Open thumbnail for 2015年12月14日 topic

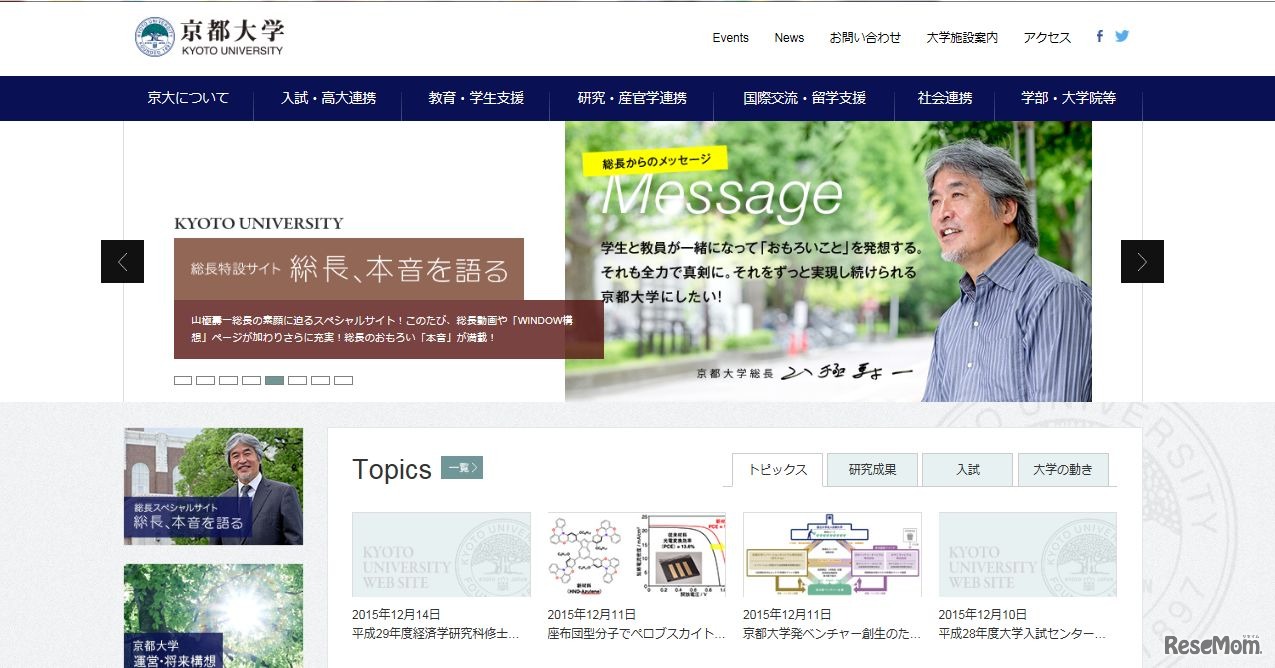[441, 554]
